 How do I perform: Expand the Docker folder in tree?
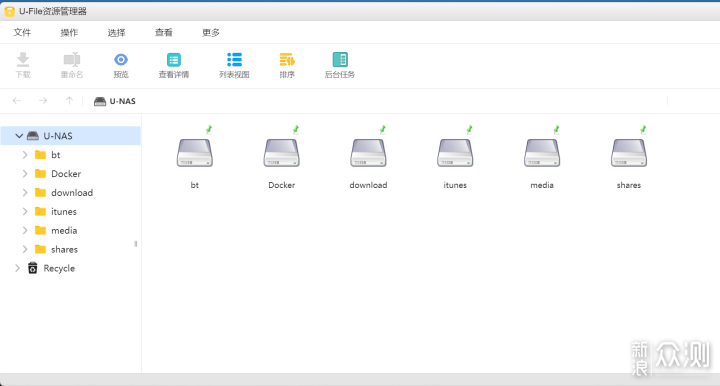25,173
